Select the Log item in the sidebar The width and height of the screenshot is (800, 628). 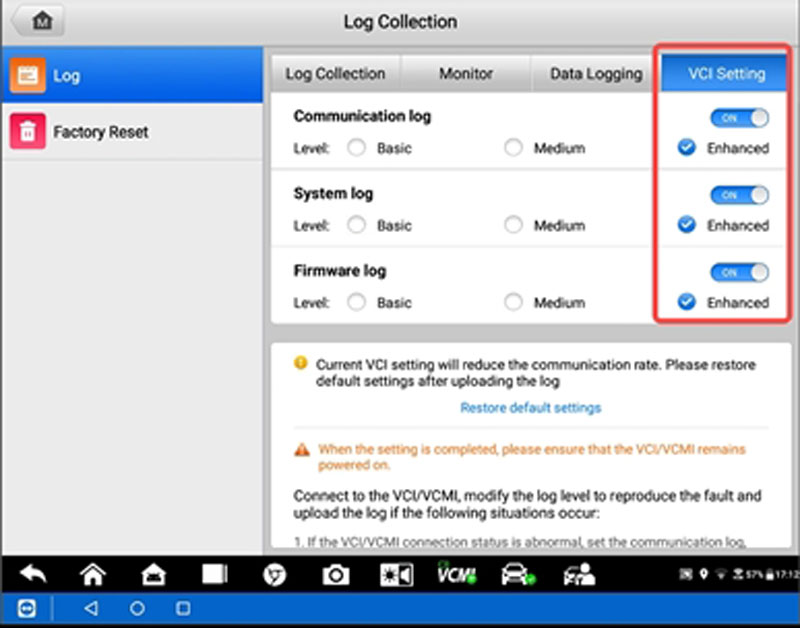[133, 75]
